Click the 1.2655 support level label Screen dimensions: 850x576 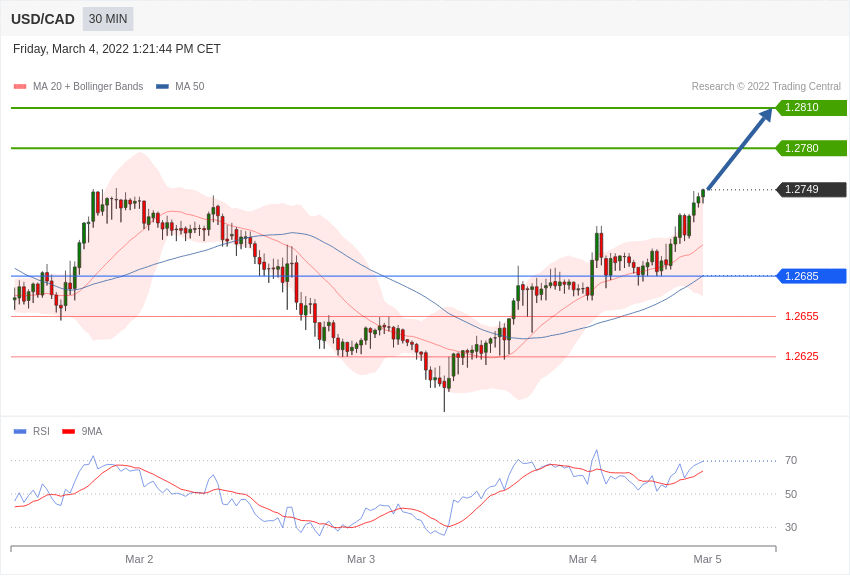click(x=802, y=316)
